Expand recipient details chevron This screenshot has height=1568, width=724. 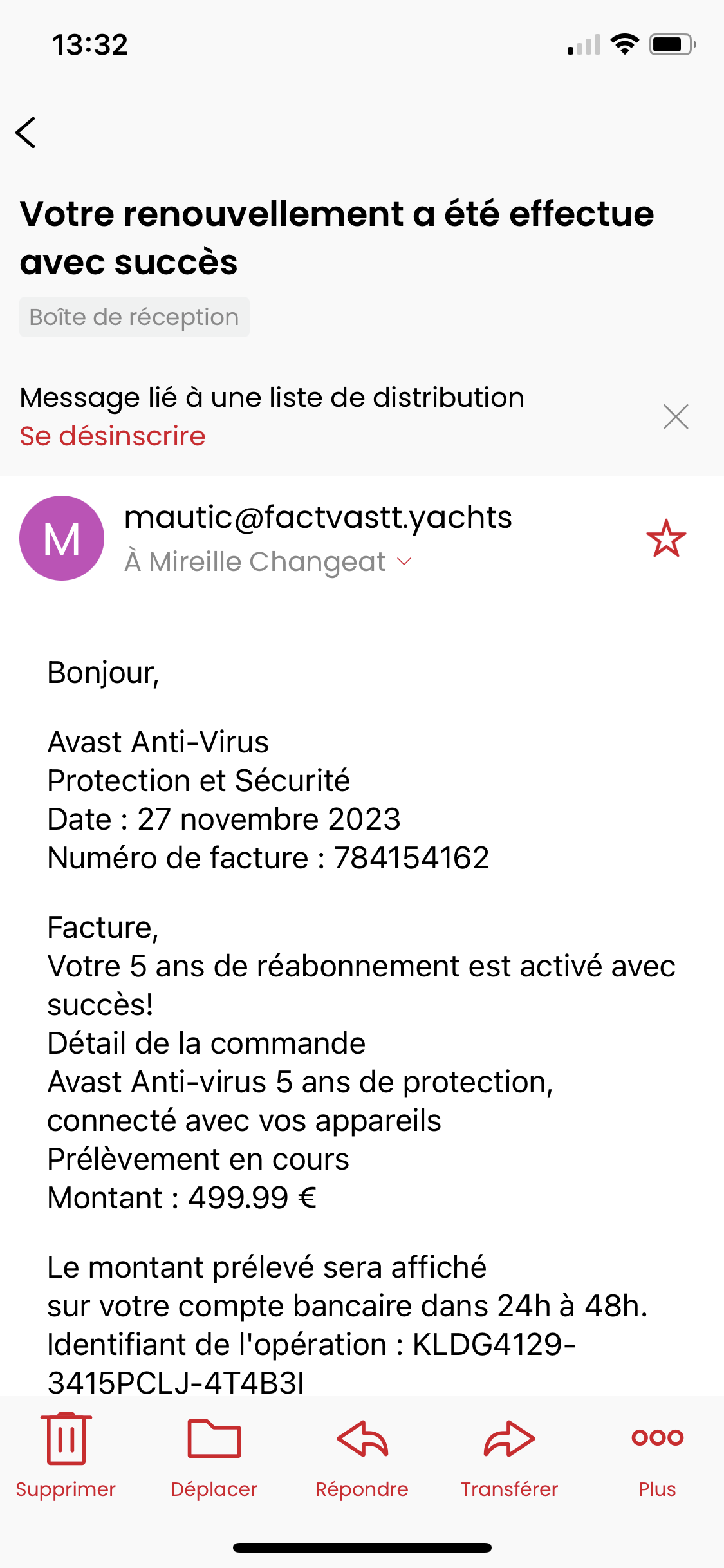404,561
